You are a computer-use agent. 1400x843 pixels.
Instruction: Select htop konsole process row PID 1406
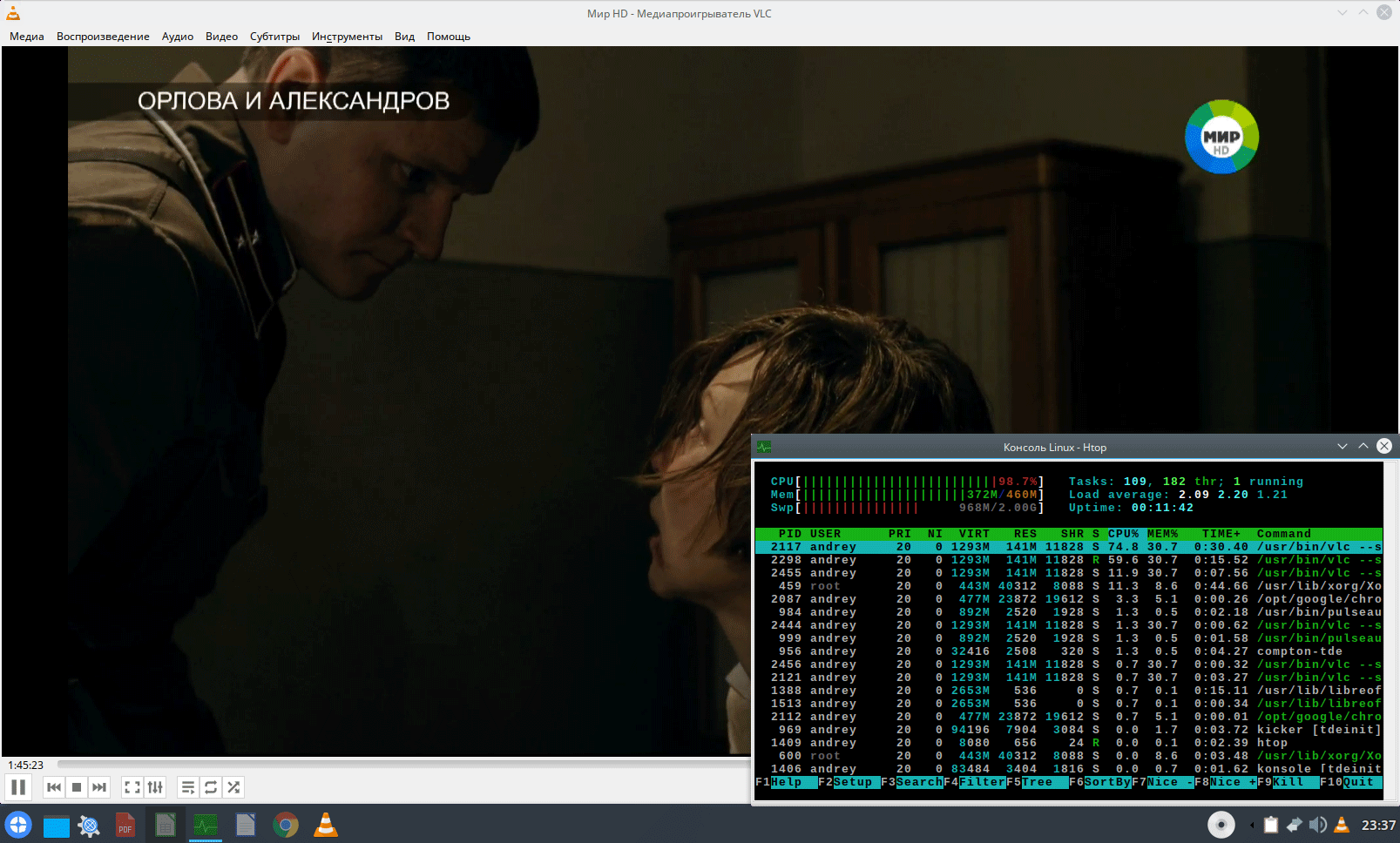click(x=1069, y=769)
